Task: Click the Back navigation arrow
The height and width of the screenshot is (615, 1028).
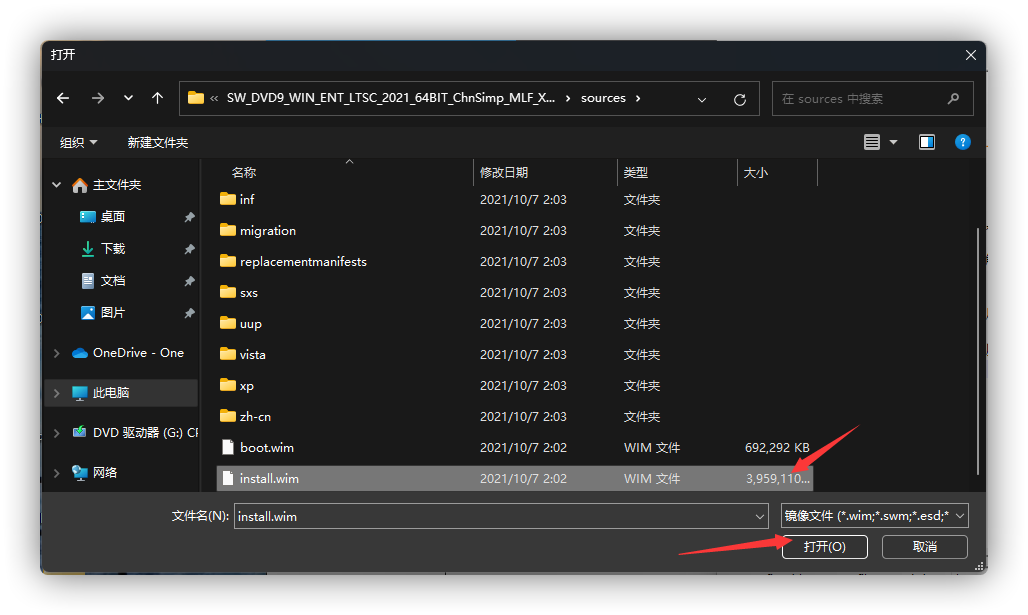Action: (x=63, y=98)
